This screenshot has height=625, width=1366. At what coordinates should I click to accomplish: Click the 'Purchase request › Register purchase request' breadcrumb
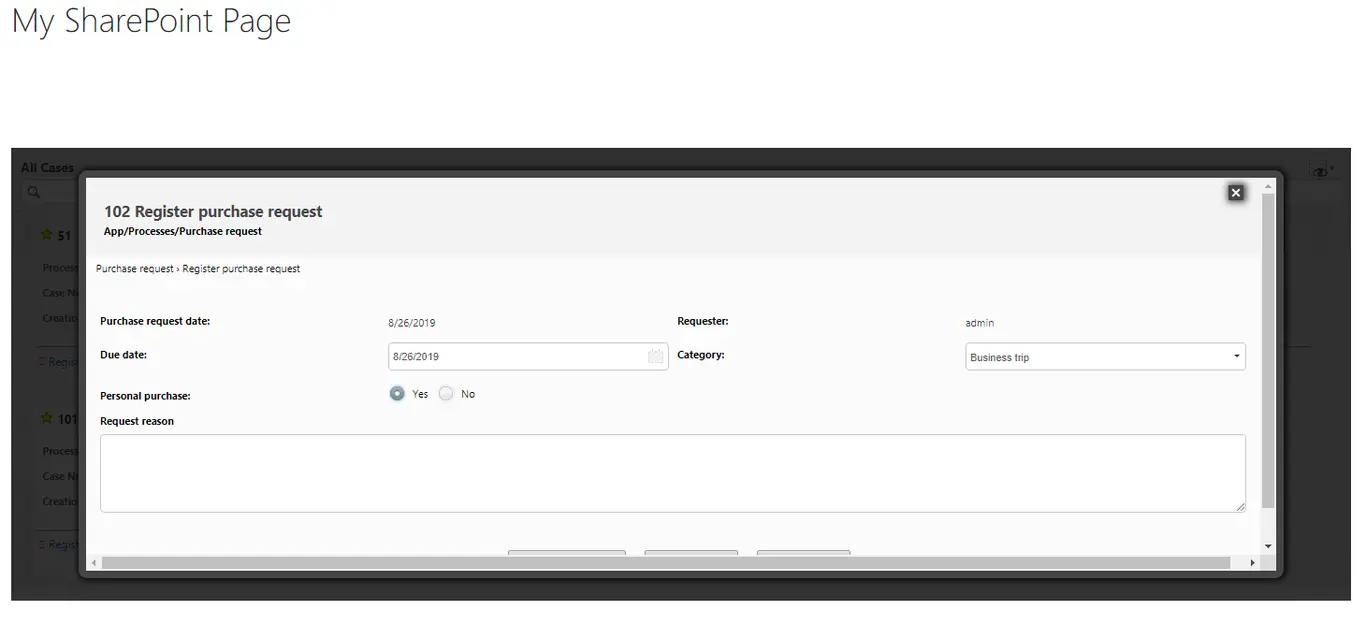198,269
